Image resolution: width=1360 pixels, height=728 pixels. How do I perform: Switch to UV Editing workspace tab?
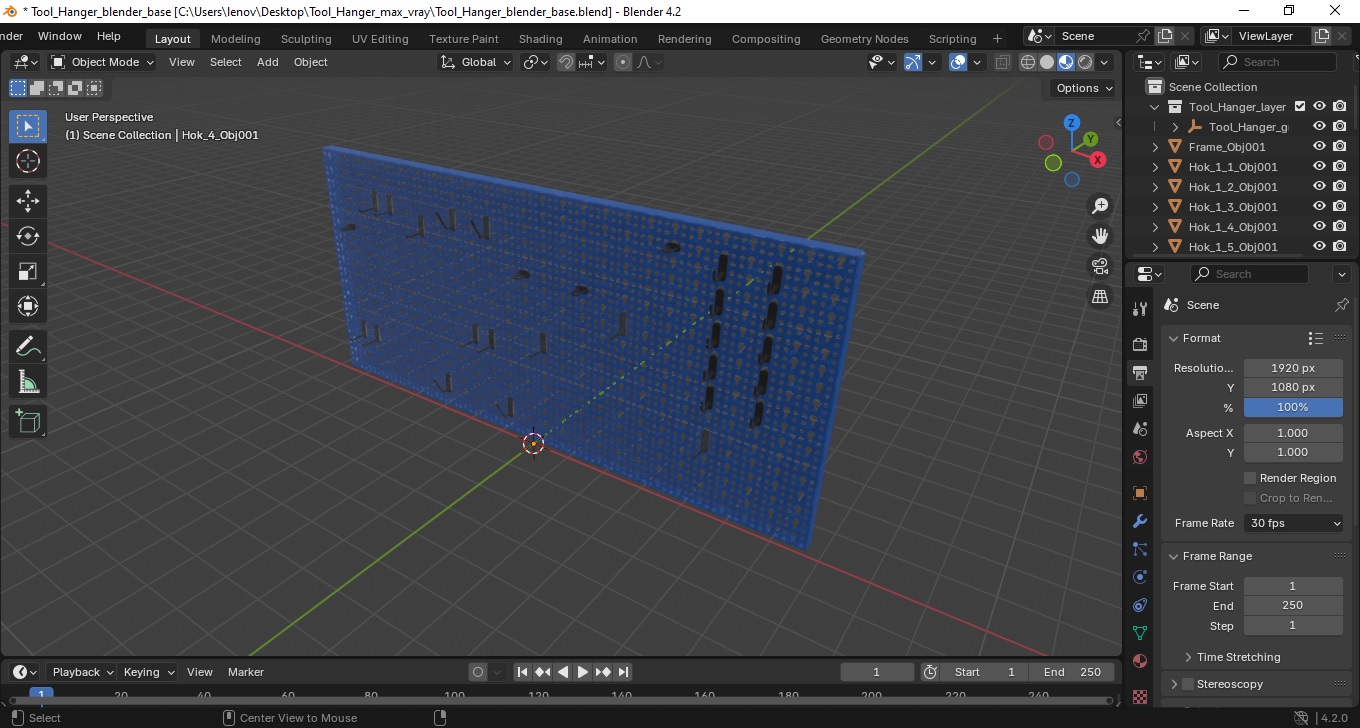click(x=380, y=39)
